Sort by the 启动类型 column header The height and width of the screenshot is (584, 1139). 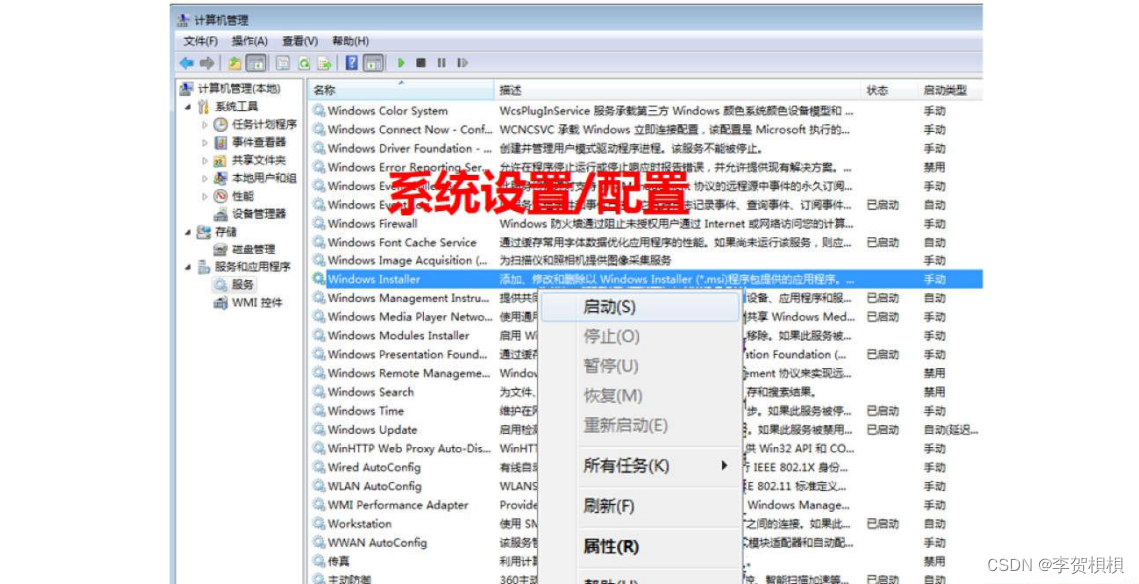pos(950,90)
